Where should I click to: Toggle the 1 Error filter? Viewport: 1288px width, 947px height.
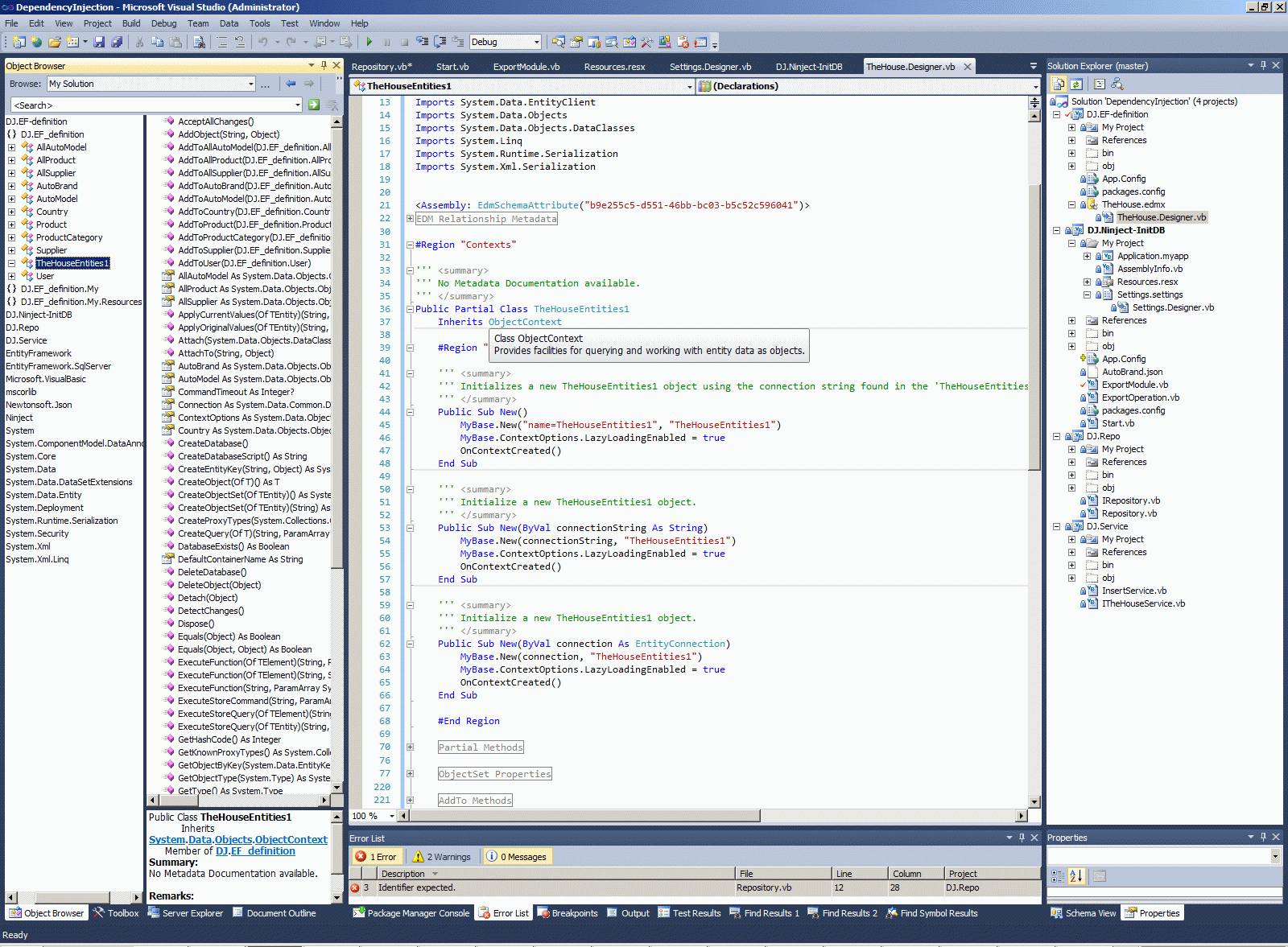click(x=376, y=857)
